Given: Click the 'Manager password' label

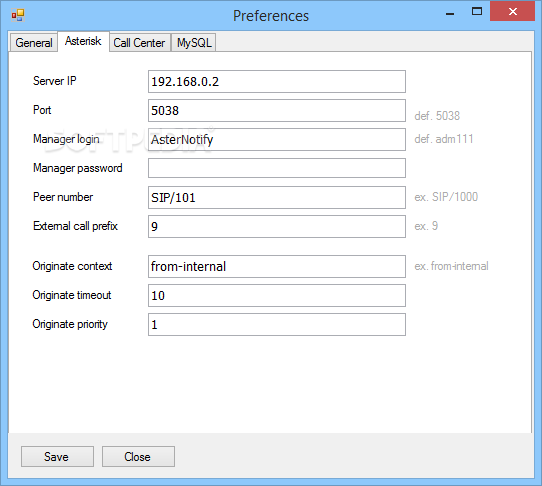Looking at the screenshot, I should 78,168.
